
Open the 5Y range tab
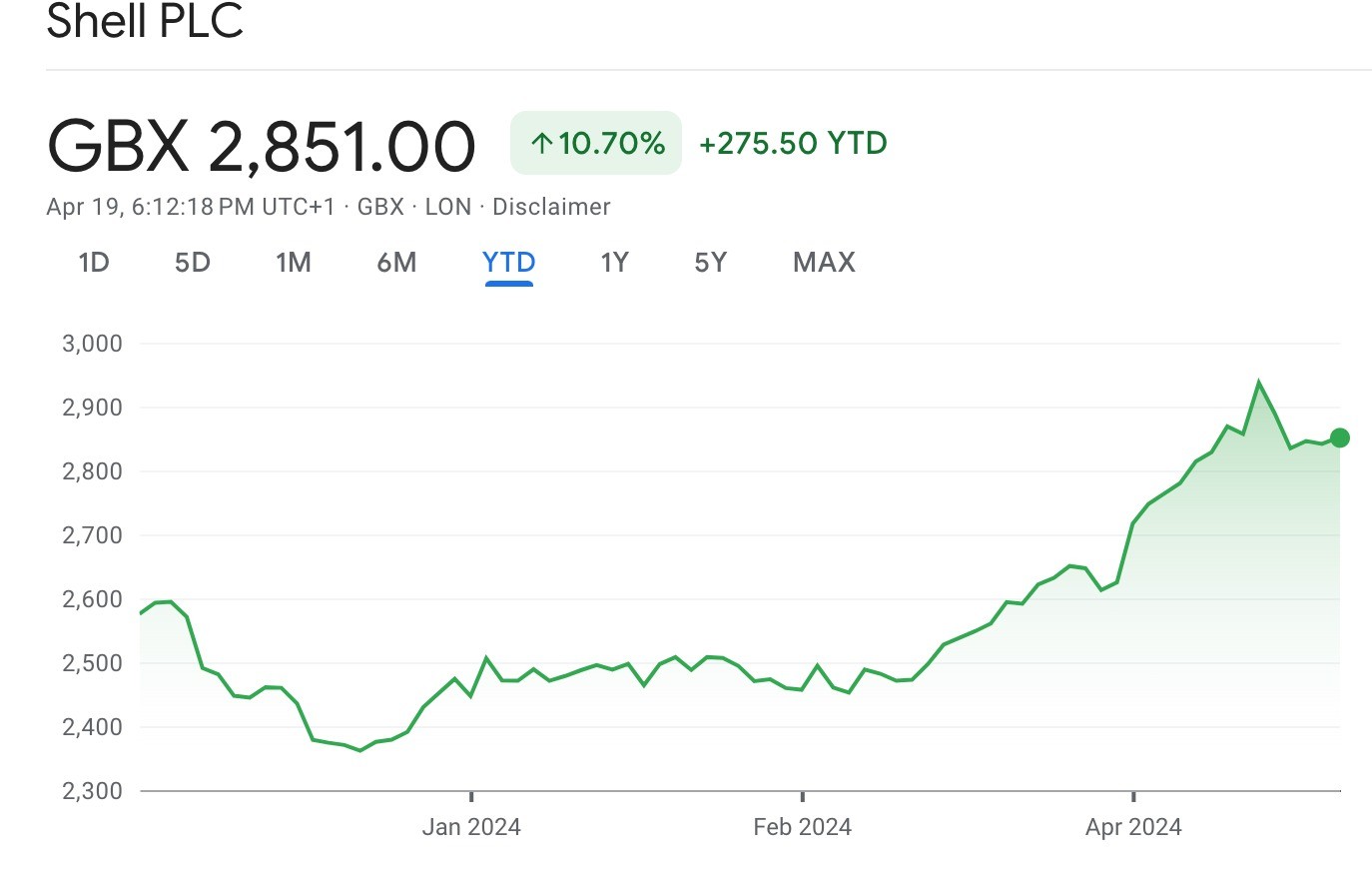click(x=711, y=263)
